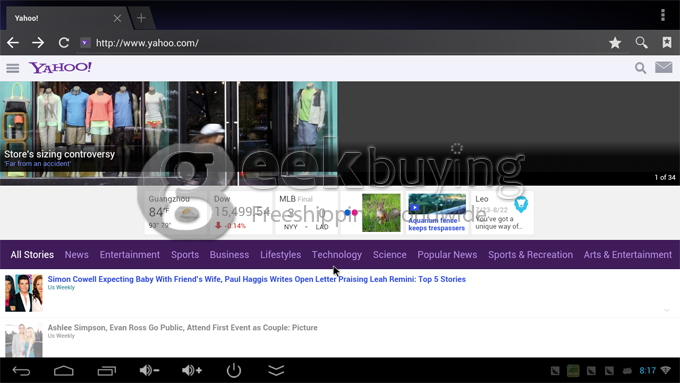Select the Lifestyles category

[x=281, y=255]
